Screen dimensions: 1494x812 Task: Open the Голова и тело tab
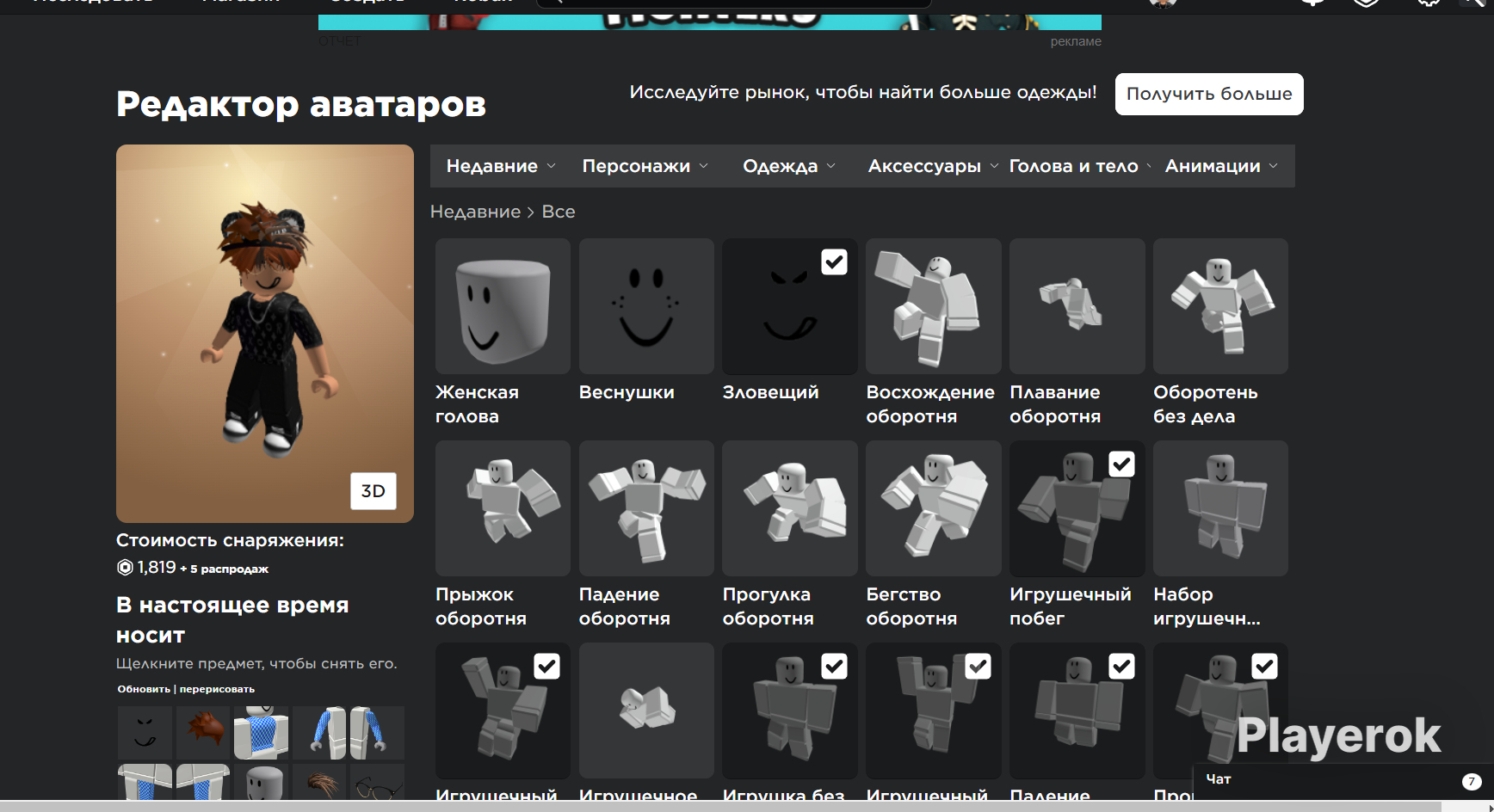1079,166
